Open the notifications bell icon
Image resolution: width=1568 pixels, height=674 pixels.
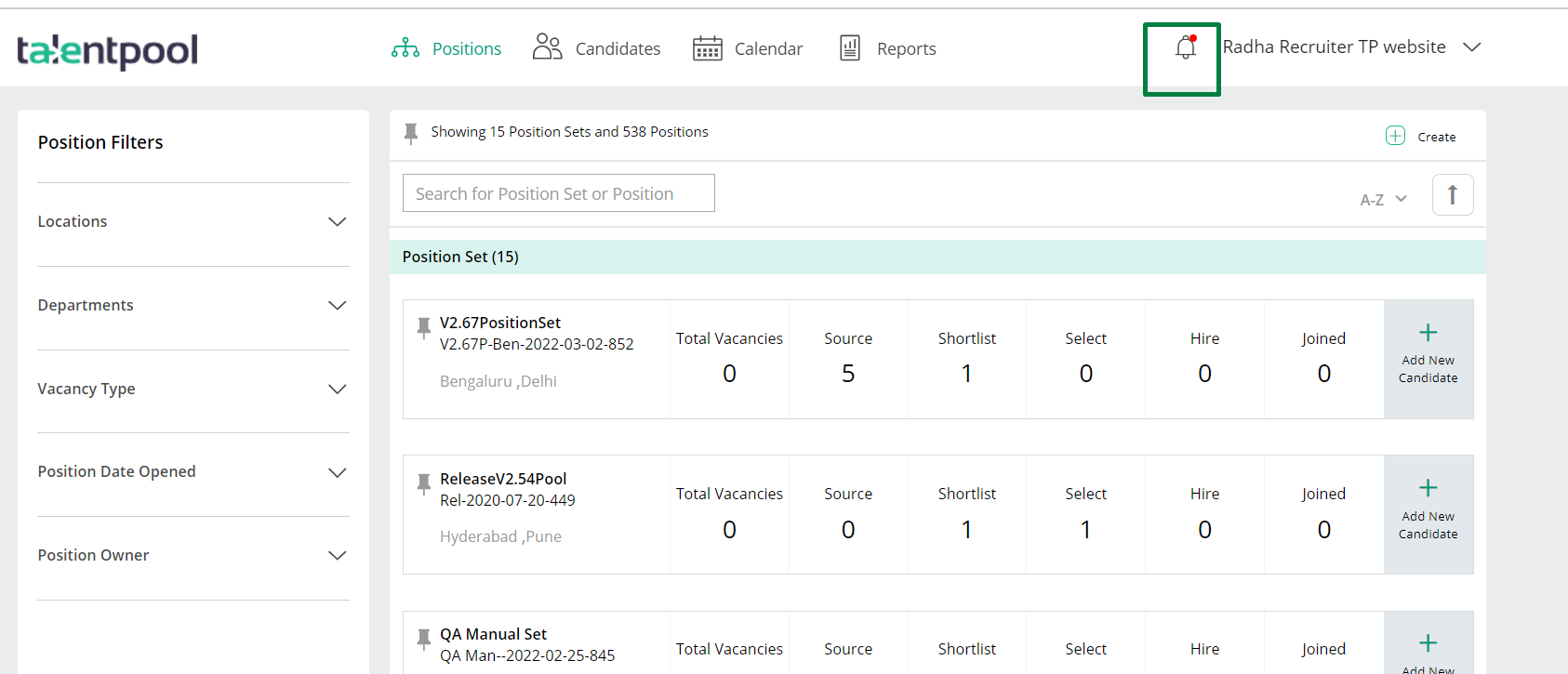pos(1185,47)
